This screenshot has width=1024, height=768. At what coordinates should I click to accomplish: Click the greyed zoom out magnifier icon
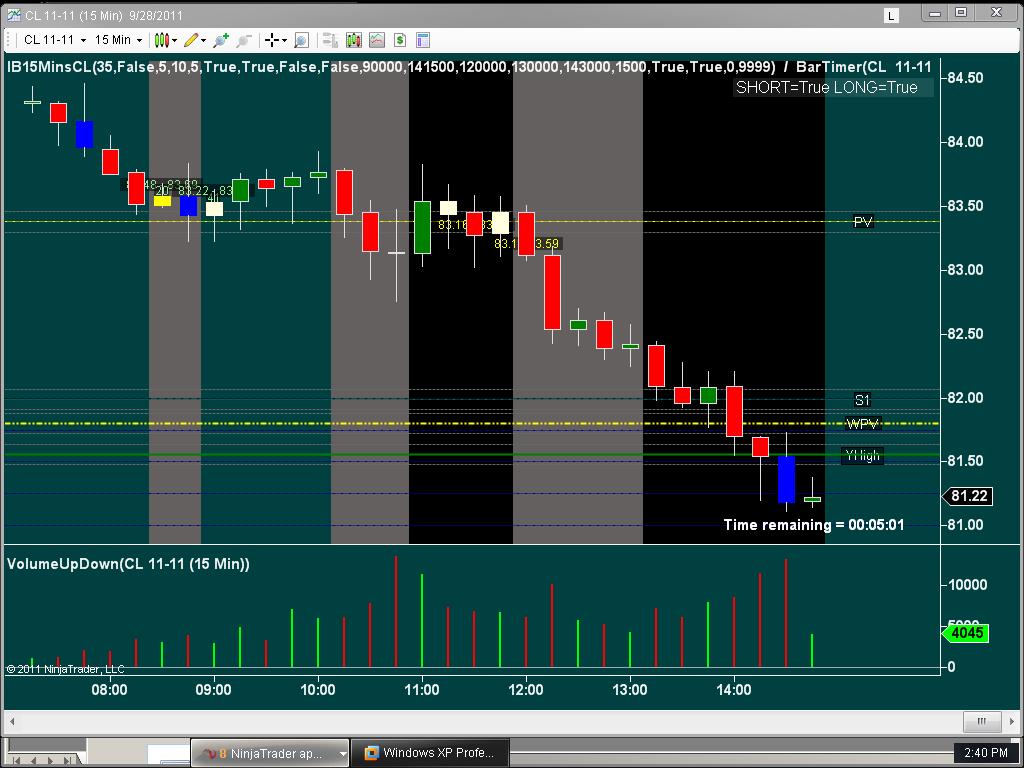tap(244, 40)
